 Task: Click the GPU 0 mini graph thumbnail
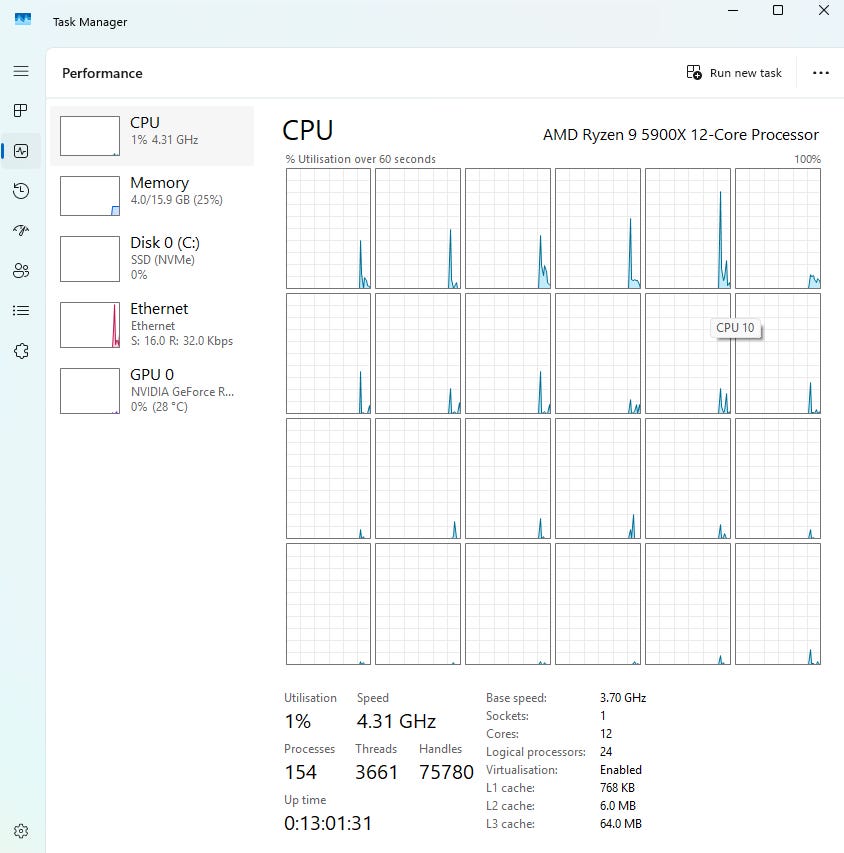[x=90, y=391]
